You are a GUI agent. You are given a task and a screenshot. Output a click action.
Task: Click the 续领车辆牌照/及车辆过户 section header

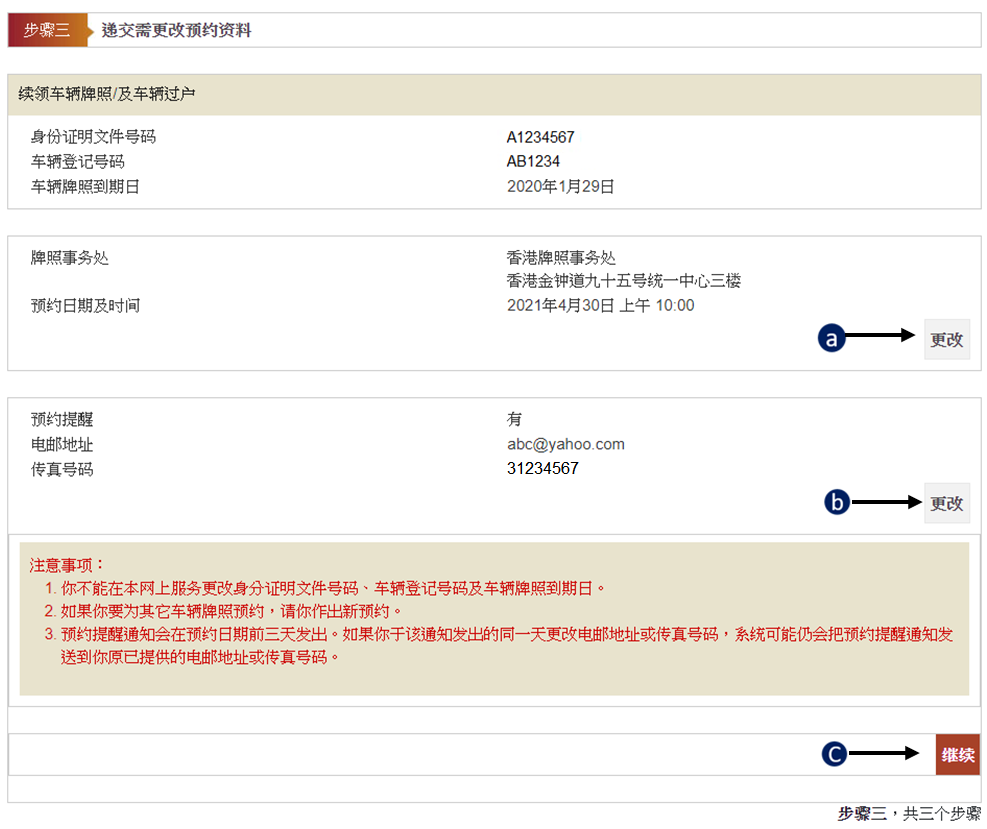click(x=107, y=94)
